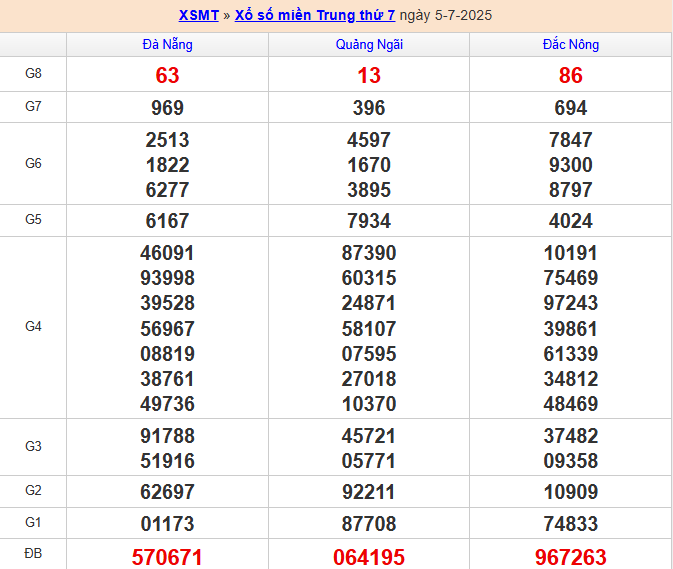The width and height of the screenshot is (673, 569).
Task: Click G4 number 39861
Action: pos(571,329)
